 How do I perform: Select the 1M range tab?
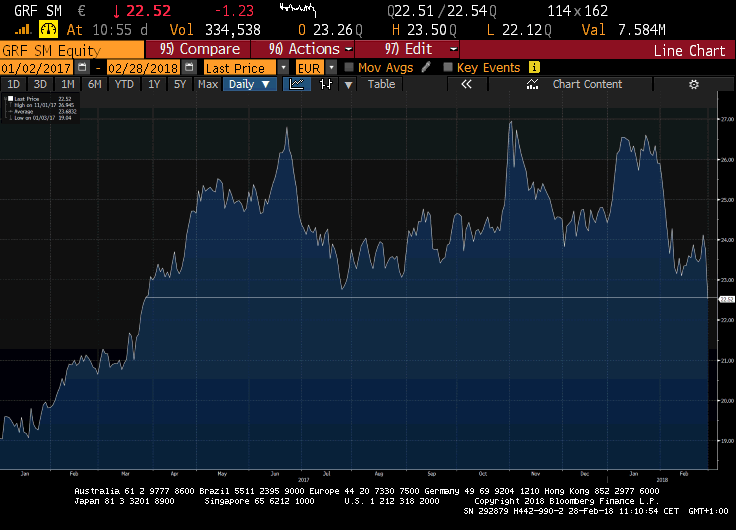point(68,84)
